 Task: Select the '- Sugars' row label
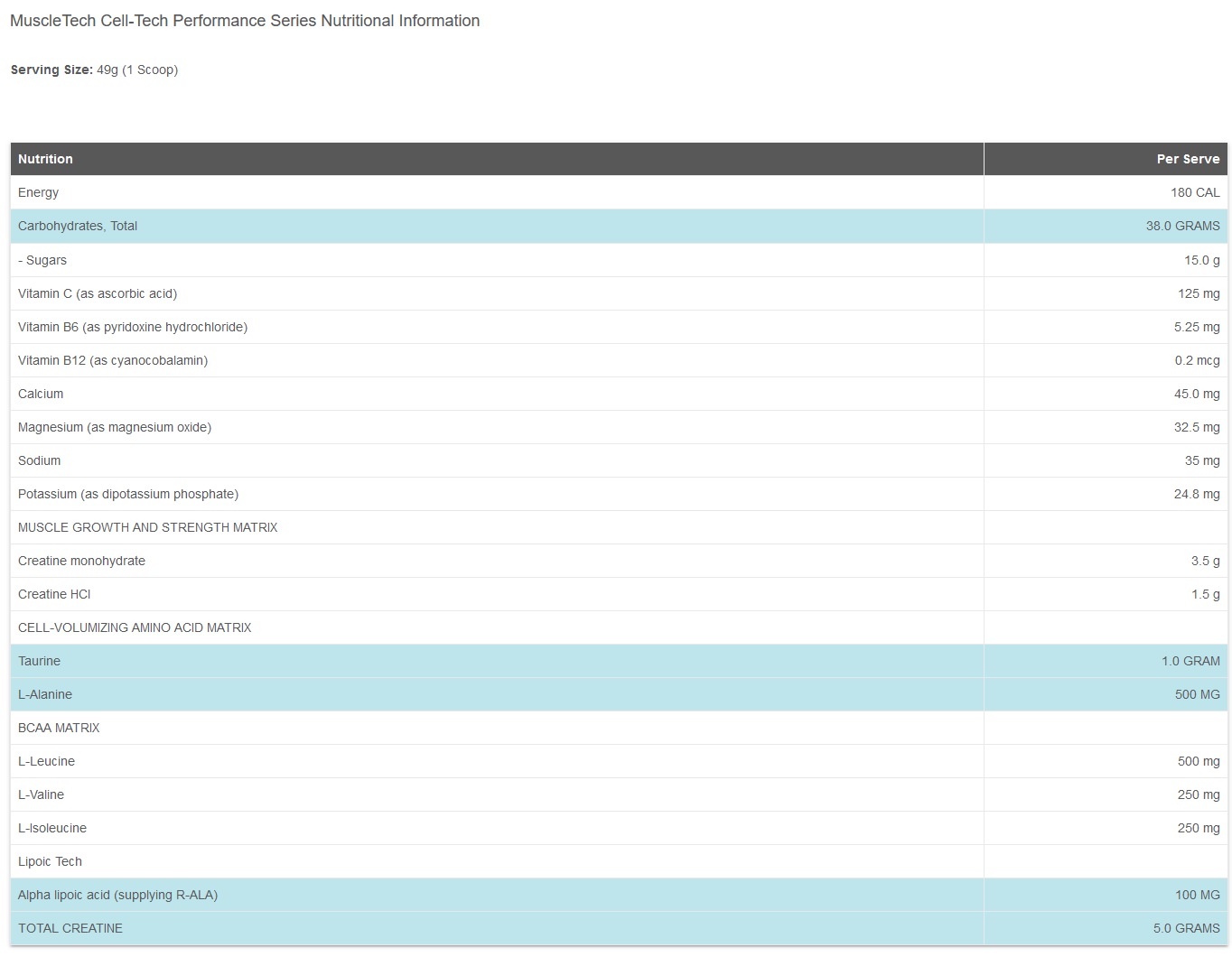pos(42,260)
